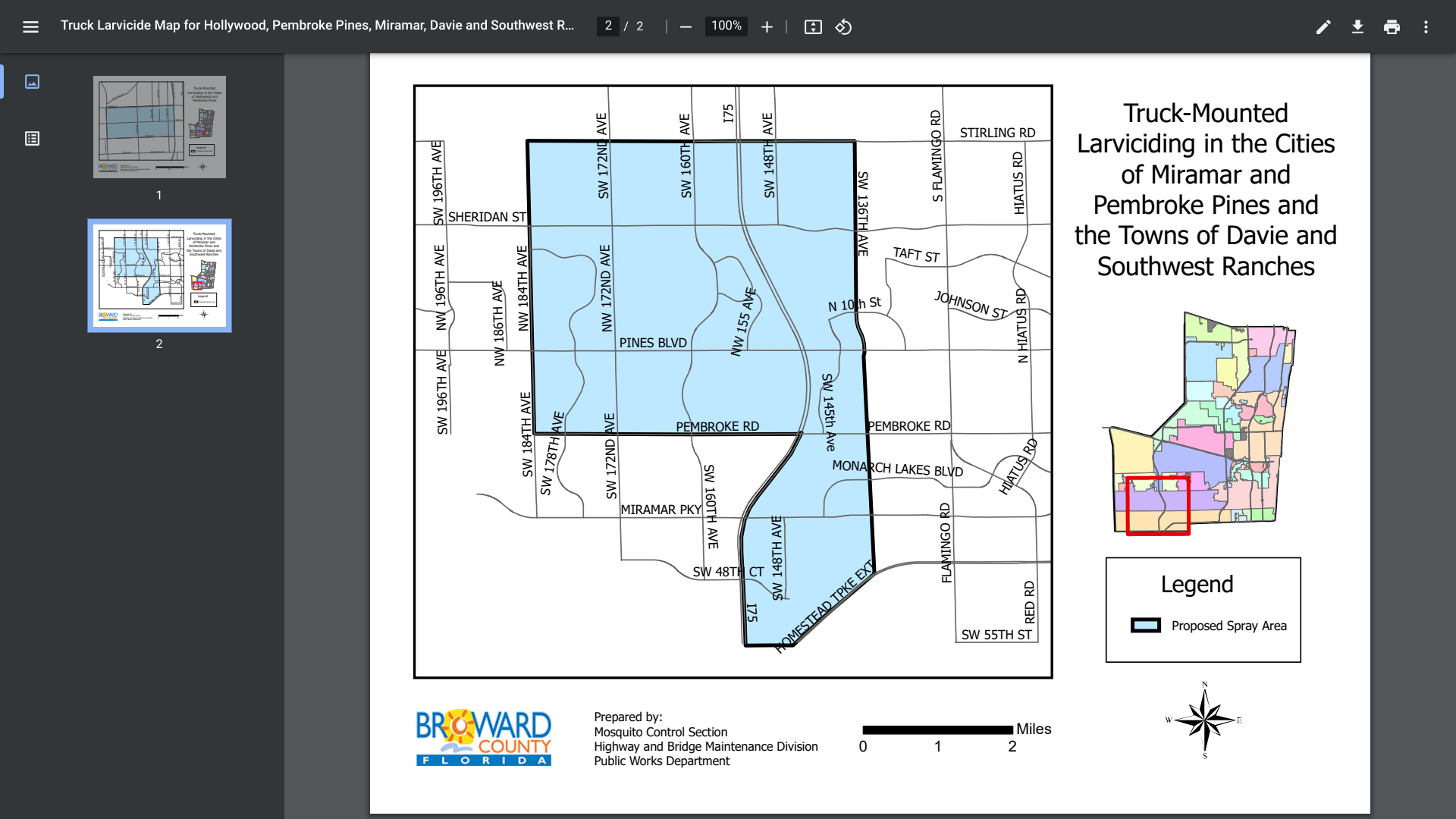Show the page thumbnails view
The height and width of the screenshot is (819, 1456).
pos(32,82)
